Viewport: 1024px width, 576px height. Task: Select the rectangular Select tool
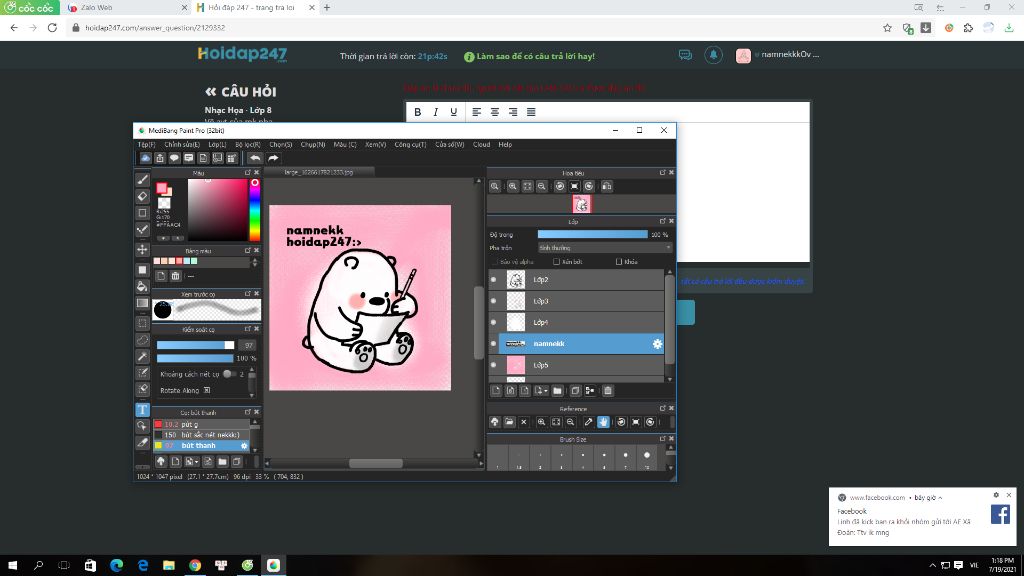[x=142, y=323]
